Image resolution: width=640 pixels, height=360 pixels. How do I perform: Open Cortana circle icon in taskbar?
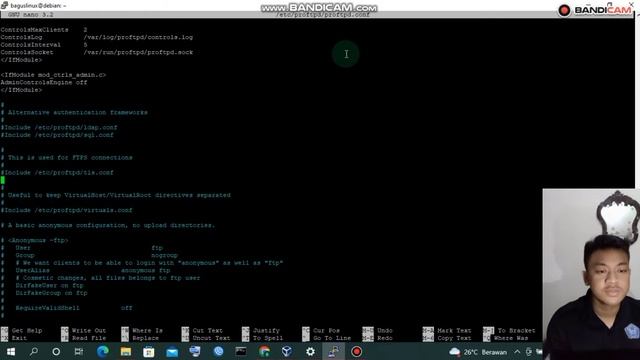click(x=56, y=351)
